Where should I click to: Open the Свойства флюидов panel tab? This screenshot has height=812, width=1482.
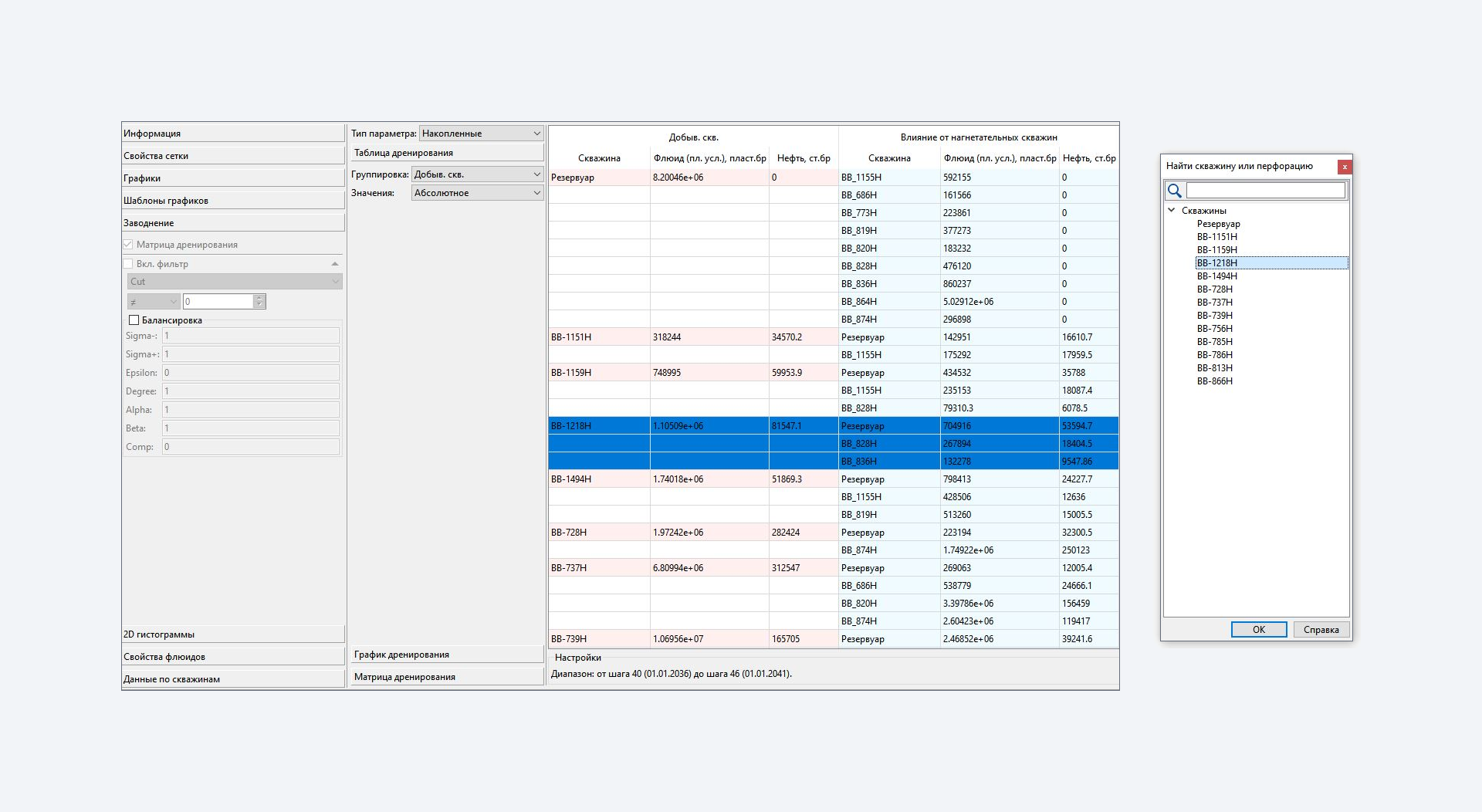click(x=233, y=657)
